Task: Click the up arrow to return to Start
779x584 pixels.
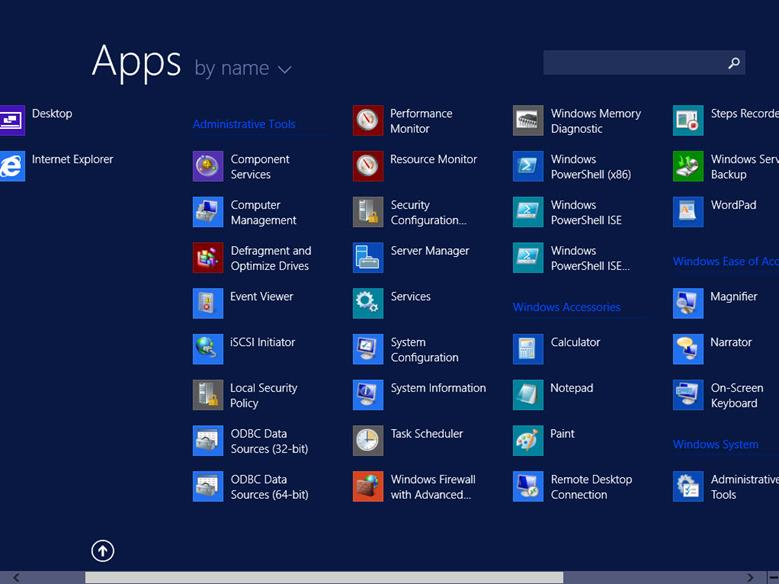Action: [x=103, y=551]
